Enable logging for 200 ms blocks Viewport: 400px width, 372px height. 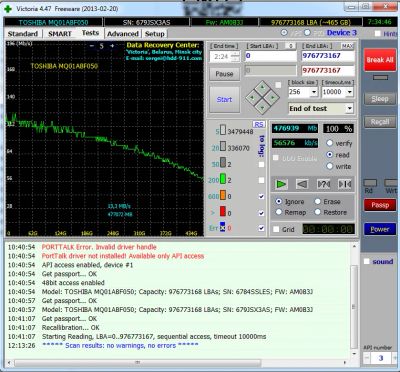click(261, 180)
